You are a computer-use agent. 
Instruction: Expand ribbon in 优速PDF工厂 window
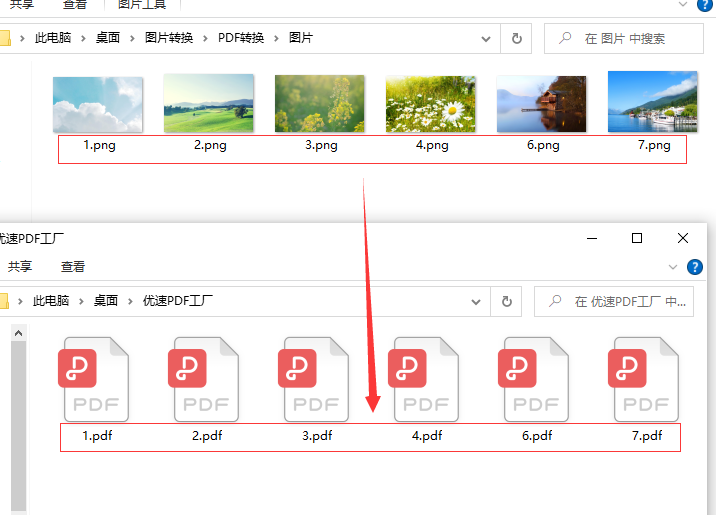coord(673,267)
